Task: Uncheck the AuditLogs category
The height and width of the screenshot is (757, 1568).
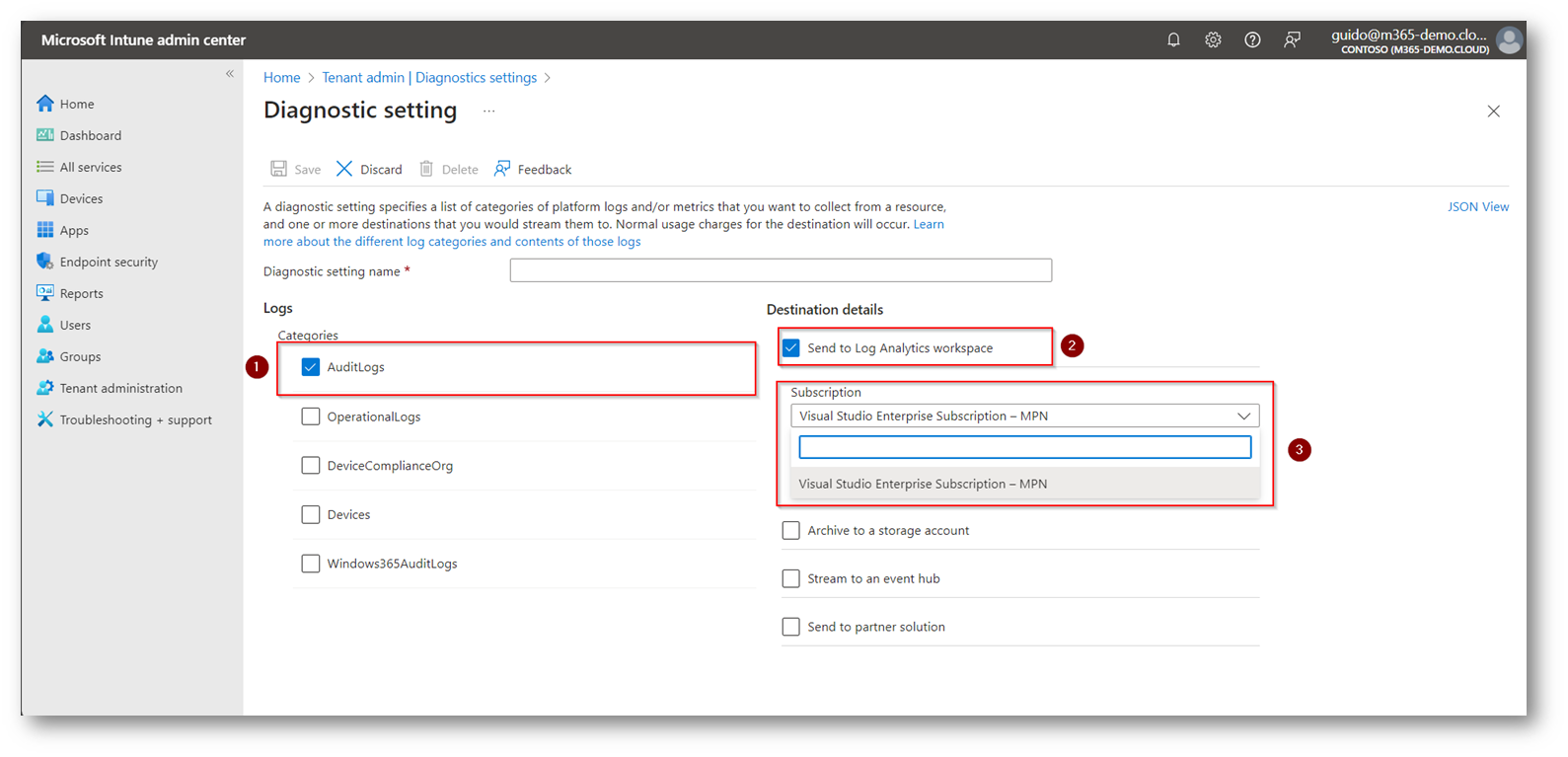Action: point(311,367)
